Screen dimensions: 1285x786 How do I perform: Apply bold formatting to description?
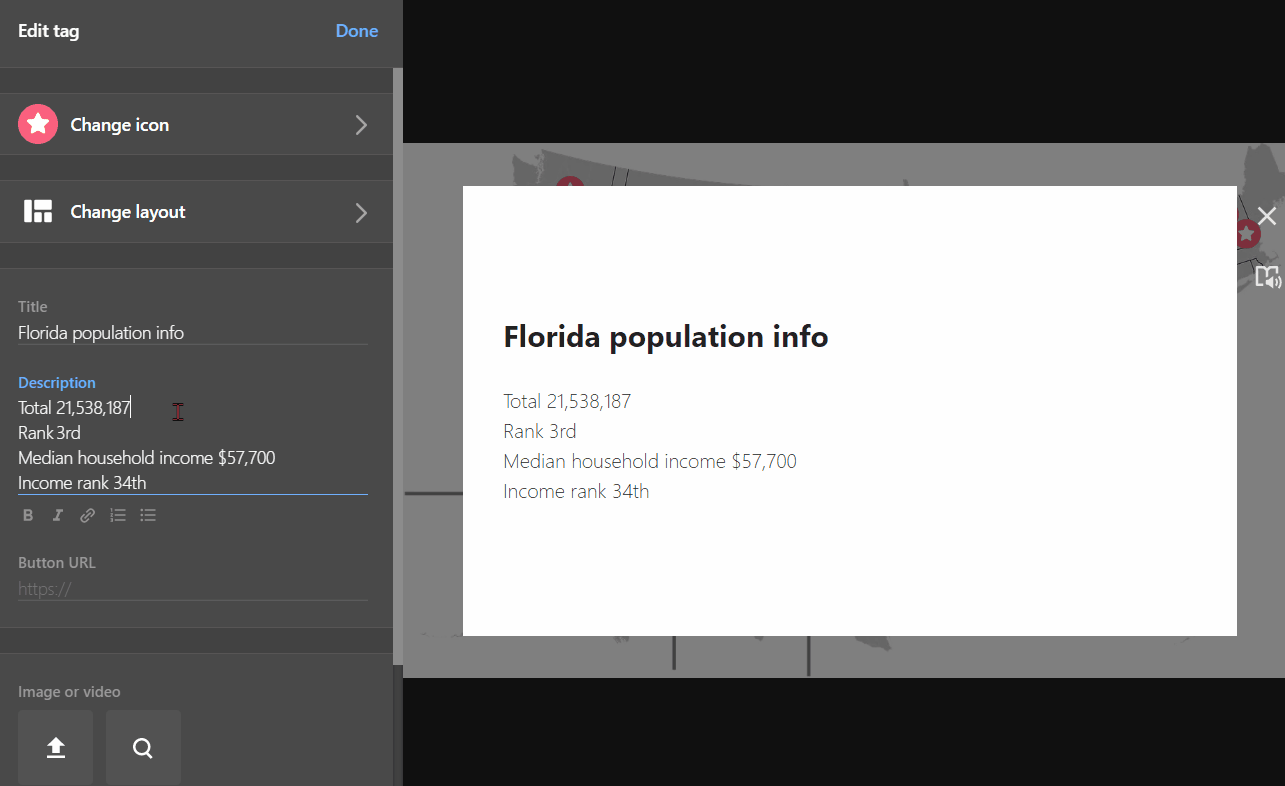28,515
